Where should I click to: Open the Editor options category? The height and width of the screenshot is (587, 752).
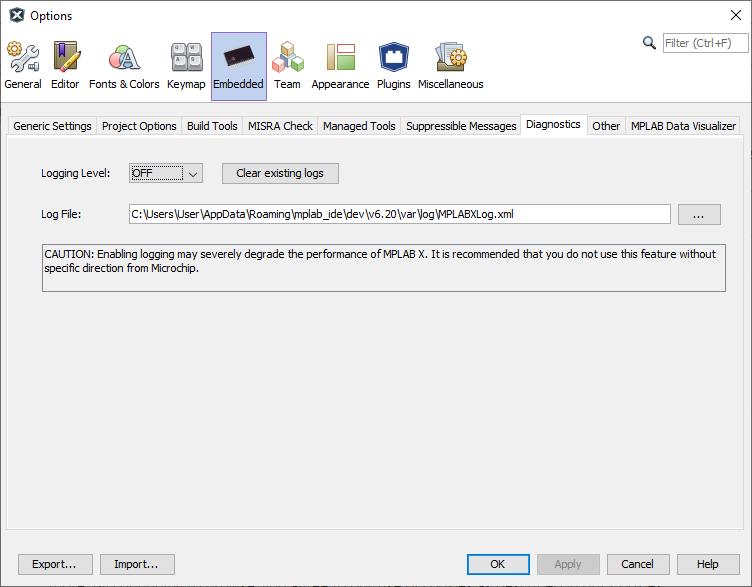pos(65,66)
